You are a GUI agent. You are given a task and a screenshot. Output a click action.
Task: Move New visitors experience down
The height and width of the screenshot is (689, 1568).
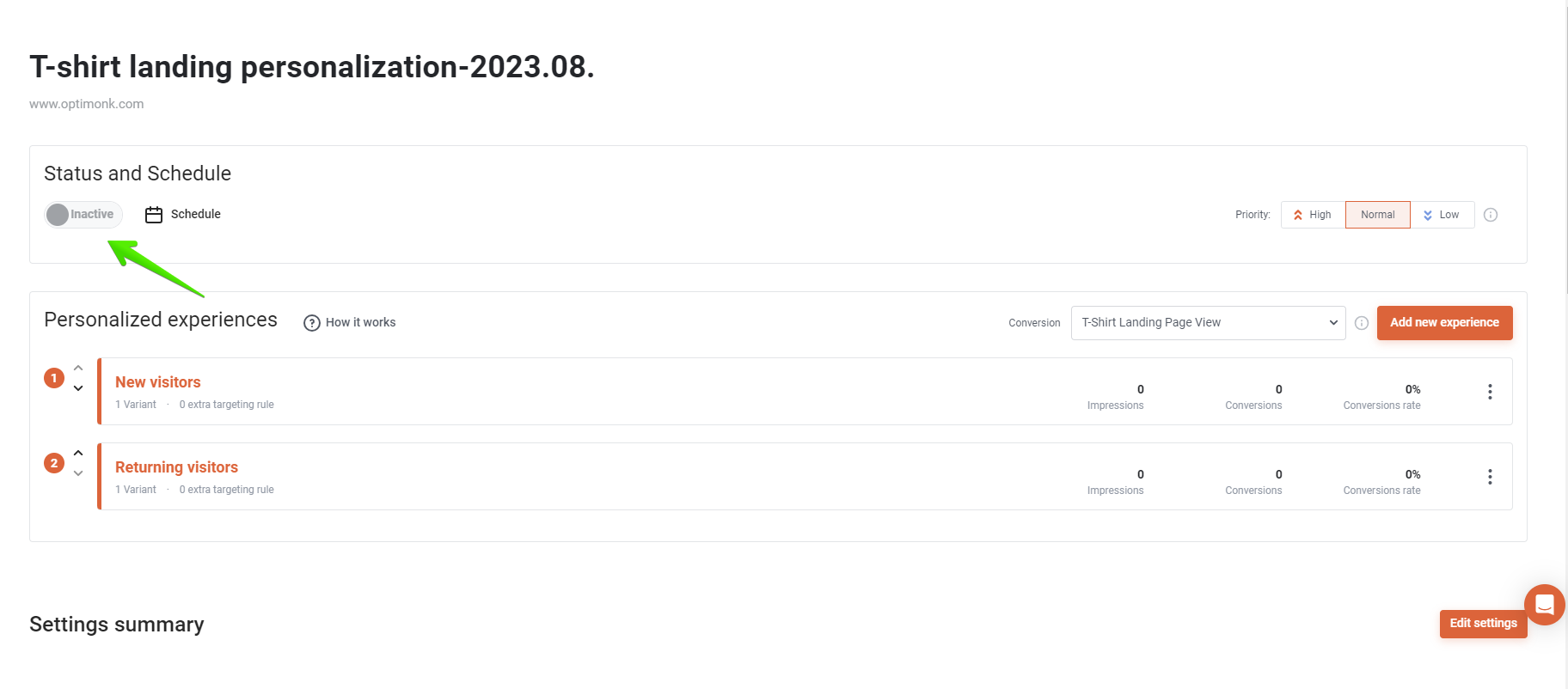(x=78, y=388)
